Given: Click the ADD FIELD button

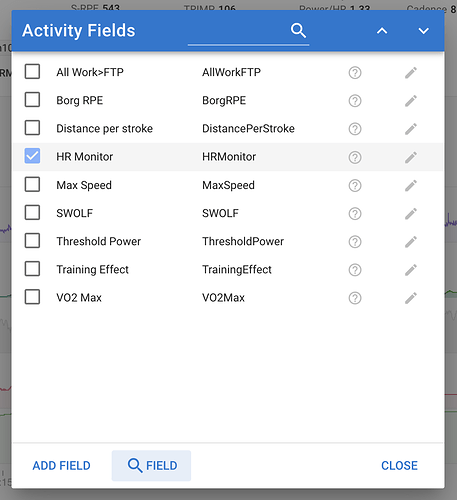Looking at the screenshot, I should tap(61, 466).
